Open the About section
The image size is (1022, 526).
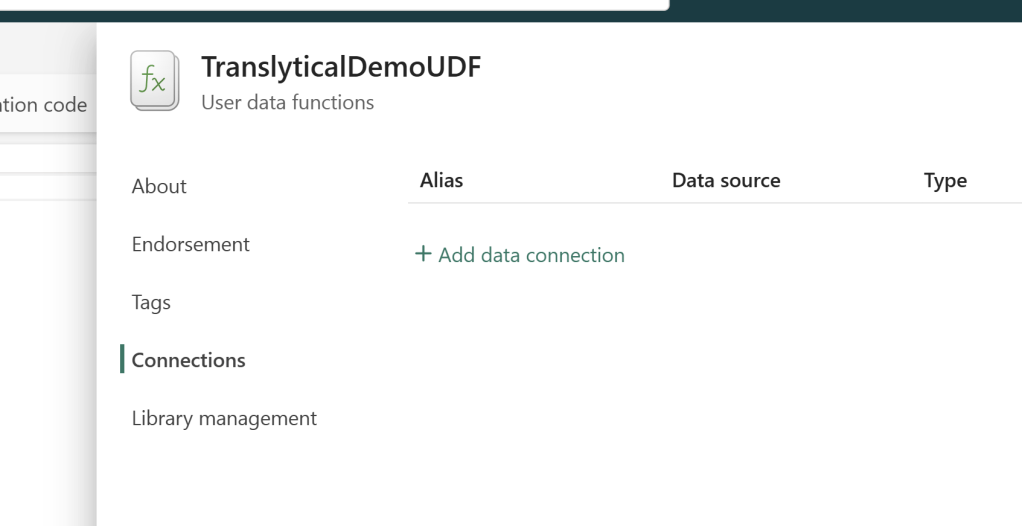[x=159, y=186]
